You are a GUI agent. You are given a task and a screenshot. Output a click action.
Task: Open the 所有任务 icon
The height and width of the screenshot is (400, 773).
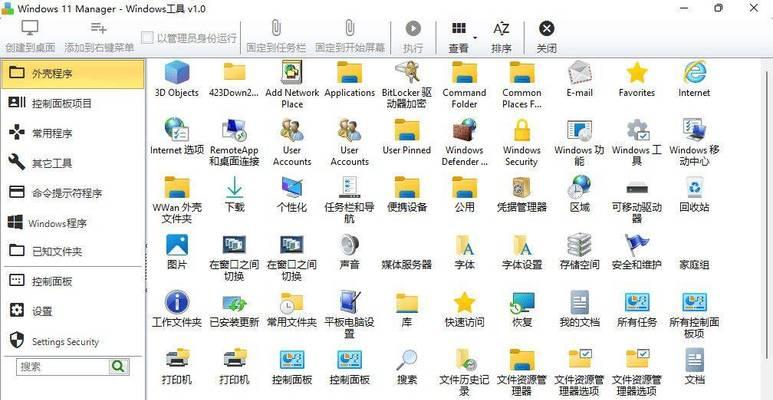pyautogui.click(x=637, y=302)
